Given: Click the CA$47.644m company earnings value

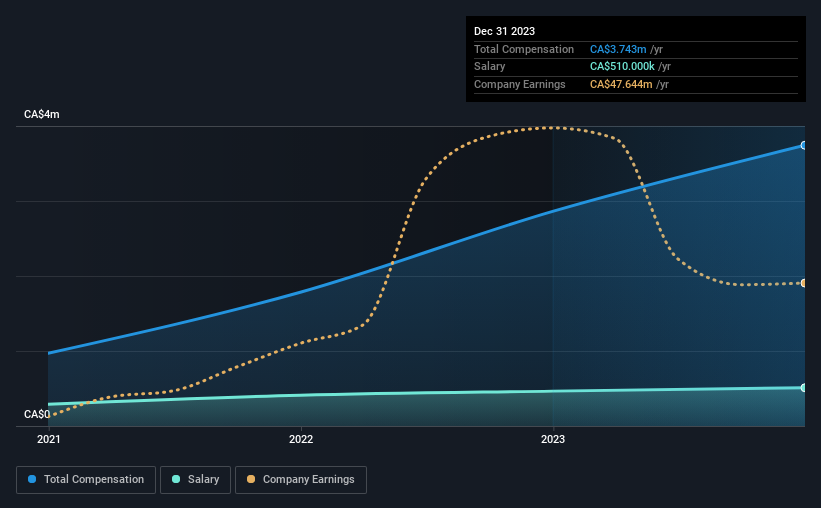Looking at the screenshot, I should click(x=621, y=84).
